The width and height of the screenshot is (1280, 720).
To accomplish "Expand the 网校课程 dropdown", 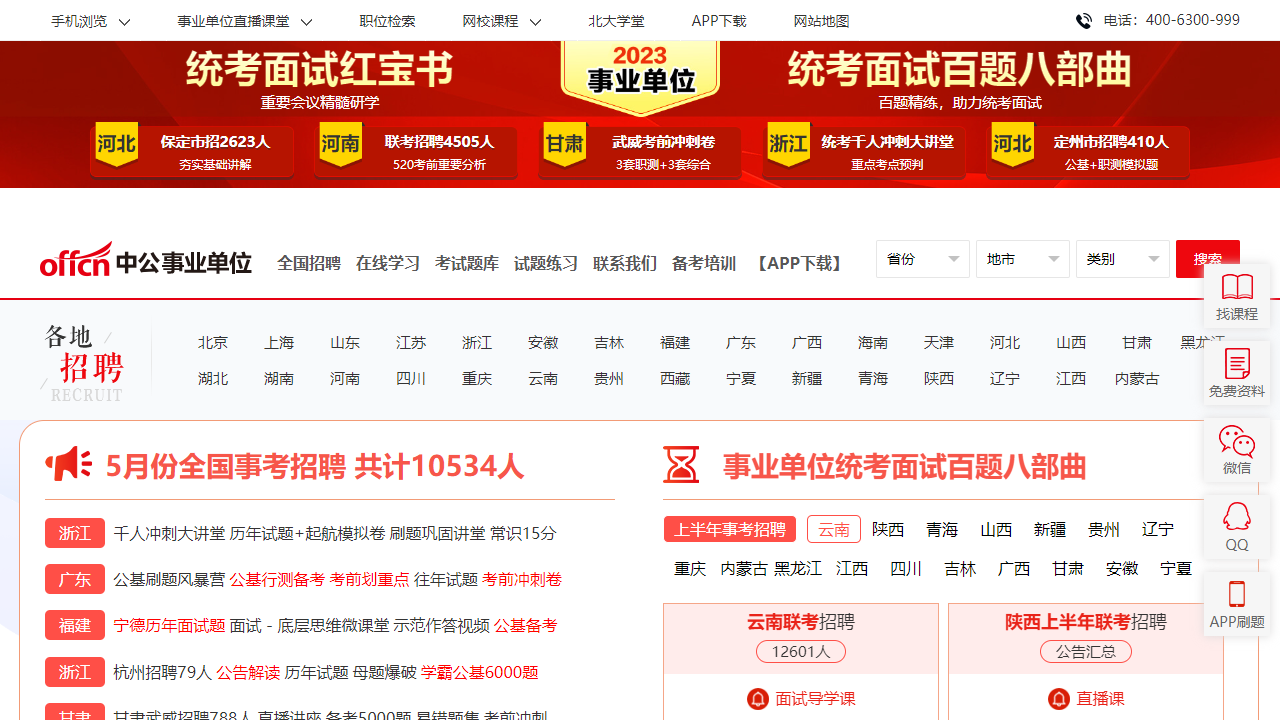I will pos(502,21).
